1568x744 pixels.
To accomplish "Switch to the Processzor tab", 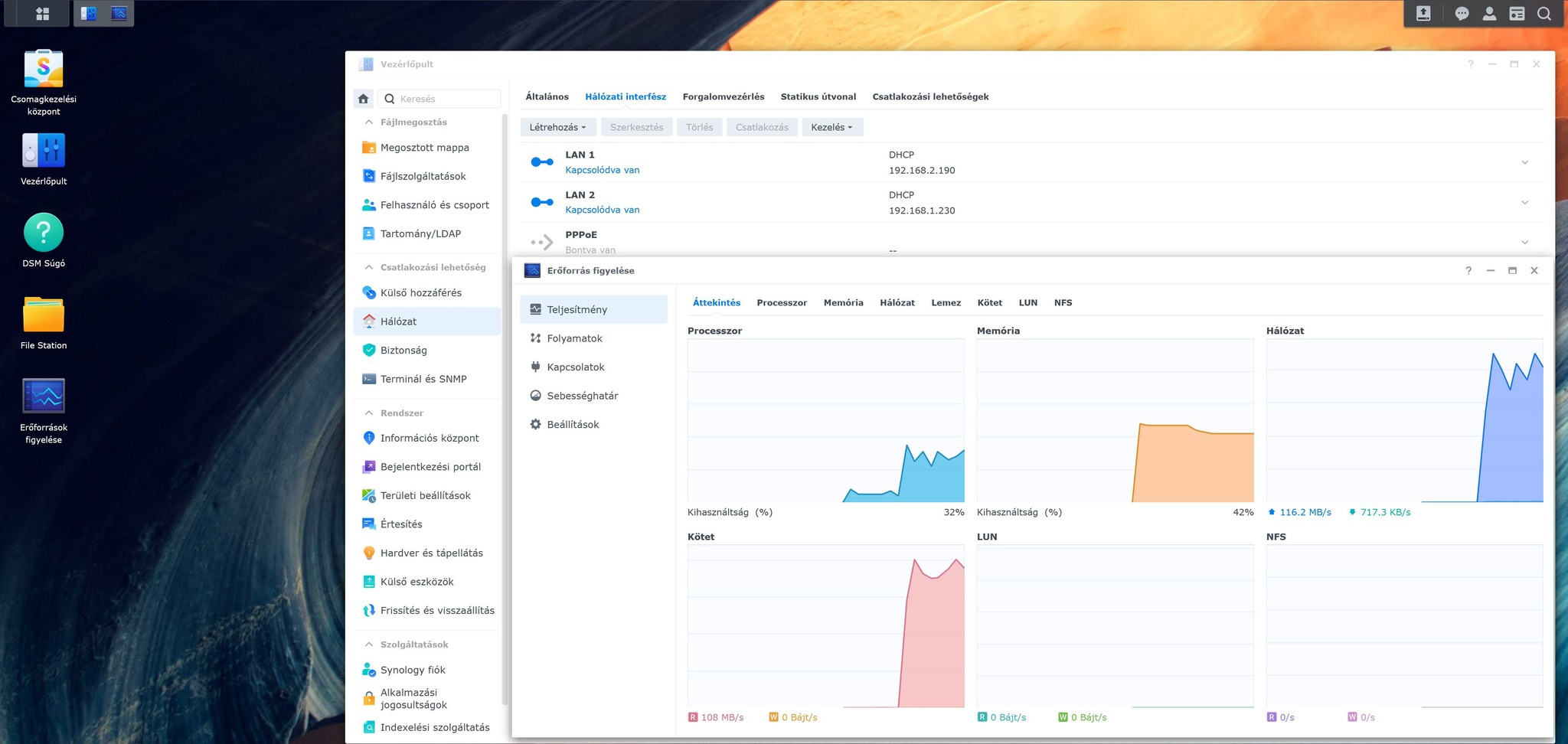I will point(782,303).
